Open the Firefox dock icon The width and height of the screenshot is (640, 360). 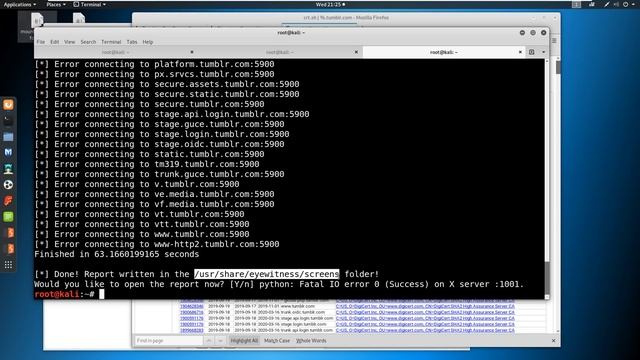[8, 105]
